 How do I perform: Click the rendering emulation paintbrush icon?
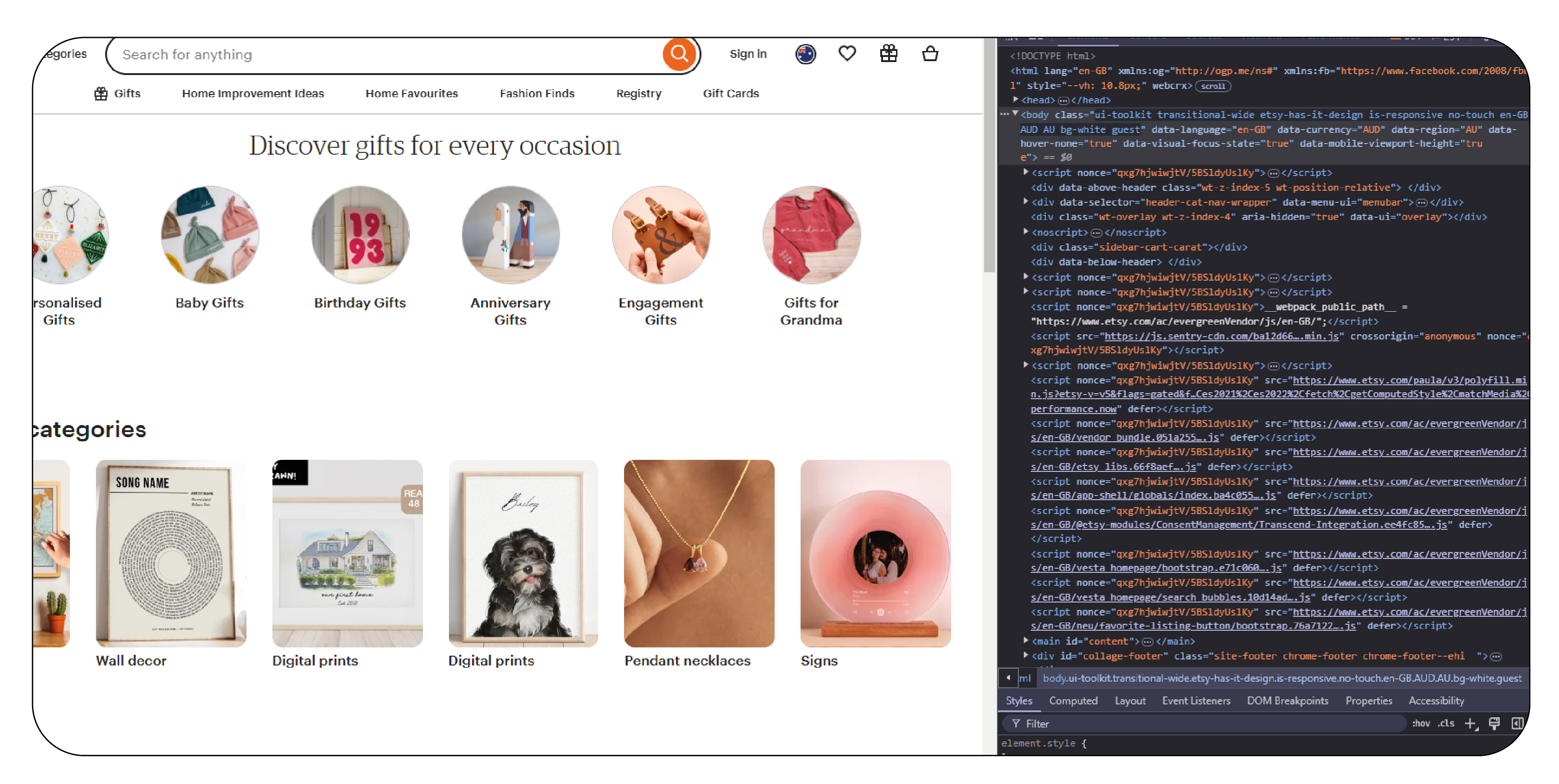1494,723
